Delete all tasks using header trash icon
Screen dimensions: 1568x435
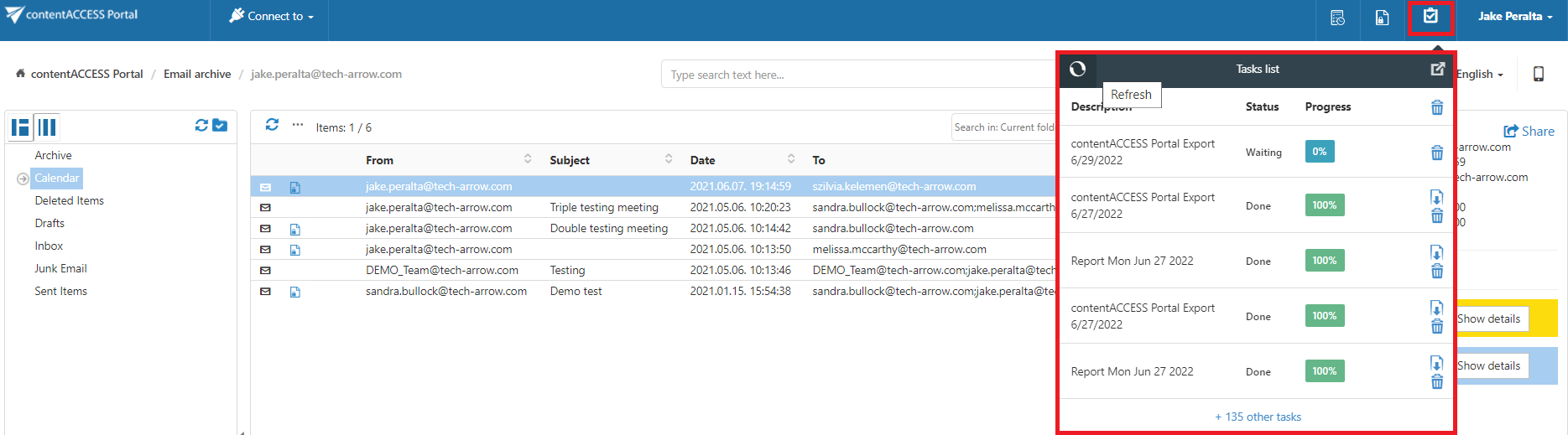click(x=1436, y=107)
